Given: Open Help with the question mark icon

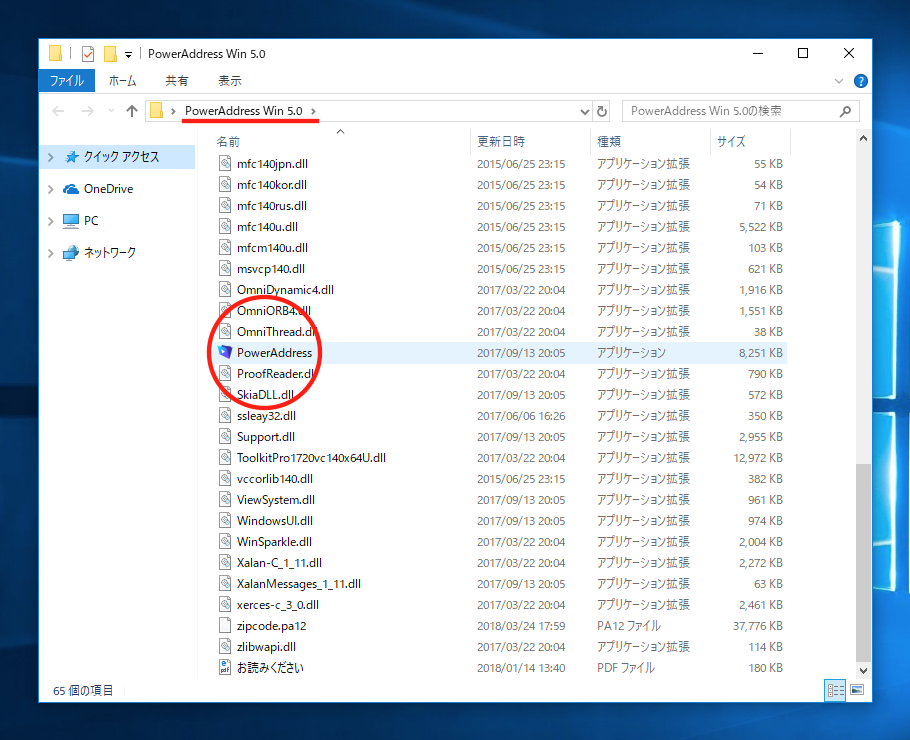Looking at the screenshot, I should coord(861,81).
